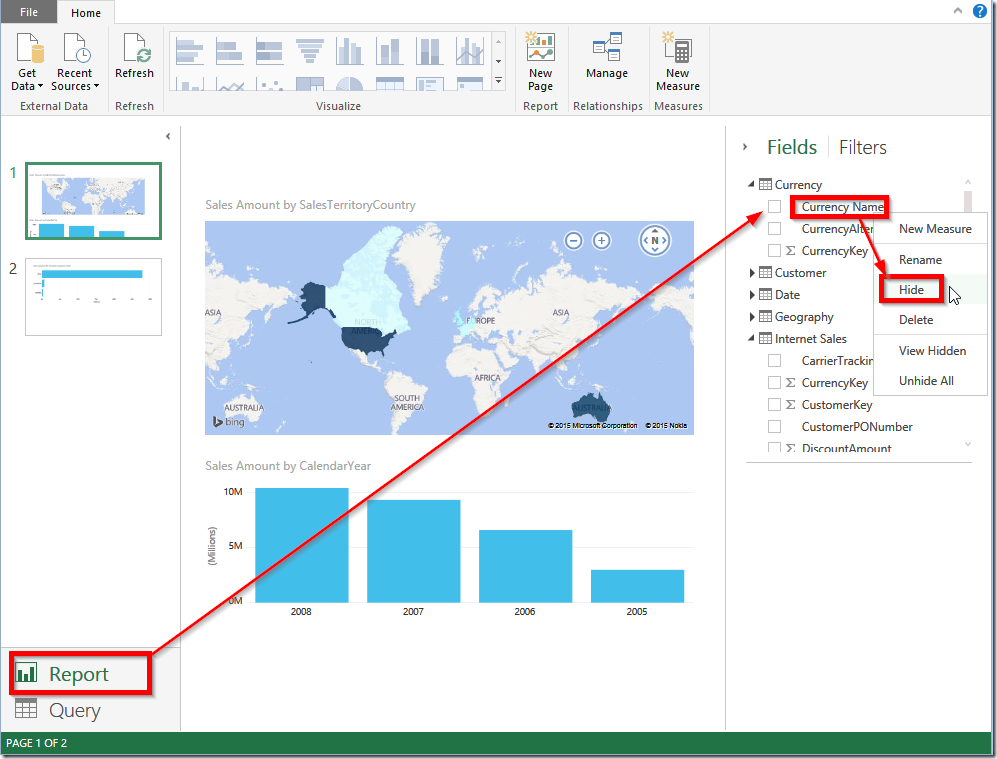Screen dimensions: 997x759
Task: Zoom out on map with minus icon
Action: 574,241
